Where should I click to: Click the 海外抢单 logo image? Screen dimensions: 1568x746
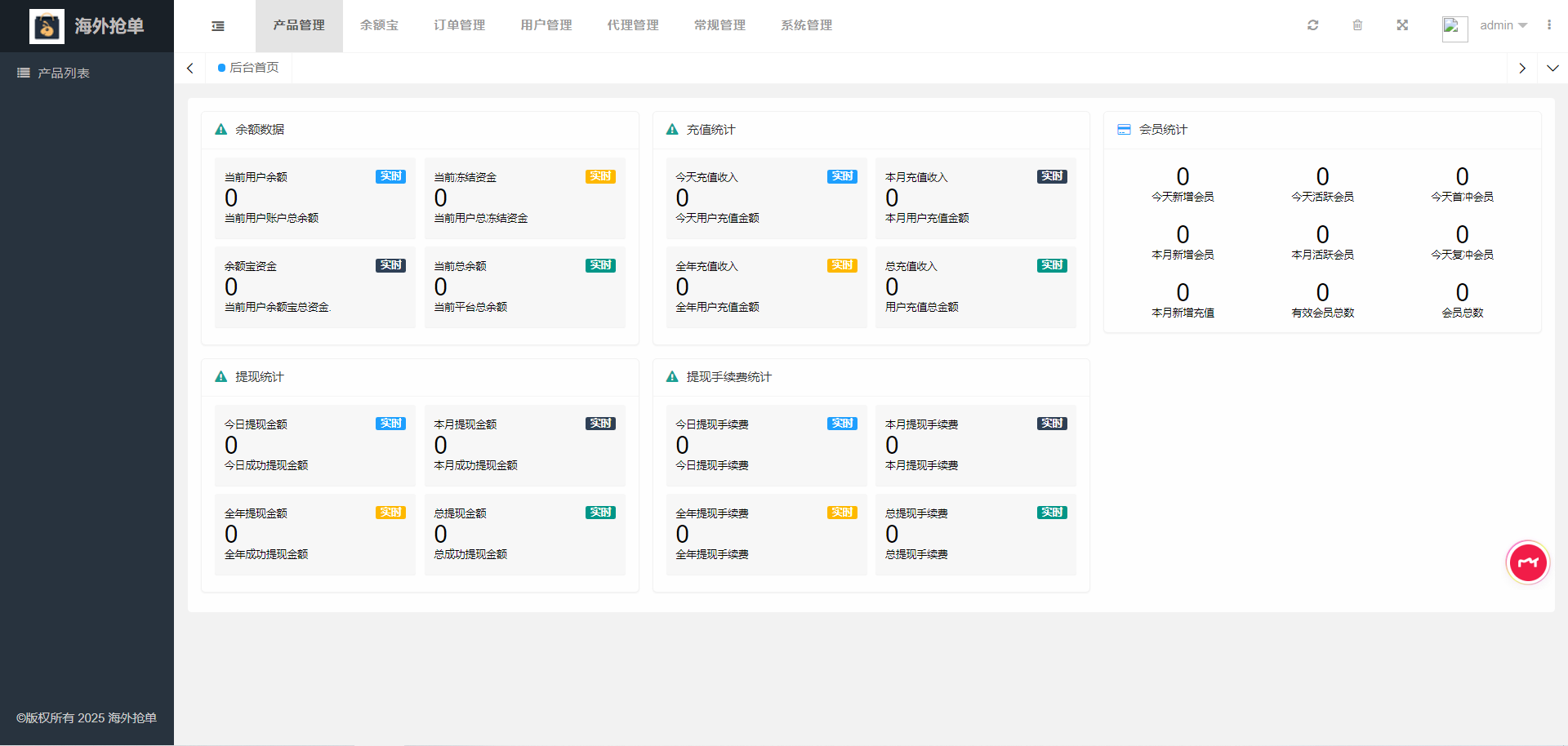click(47, 26)
